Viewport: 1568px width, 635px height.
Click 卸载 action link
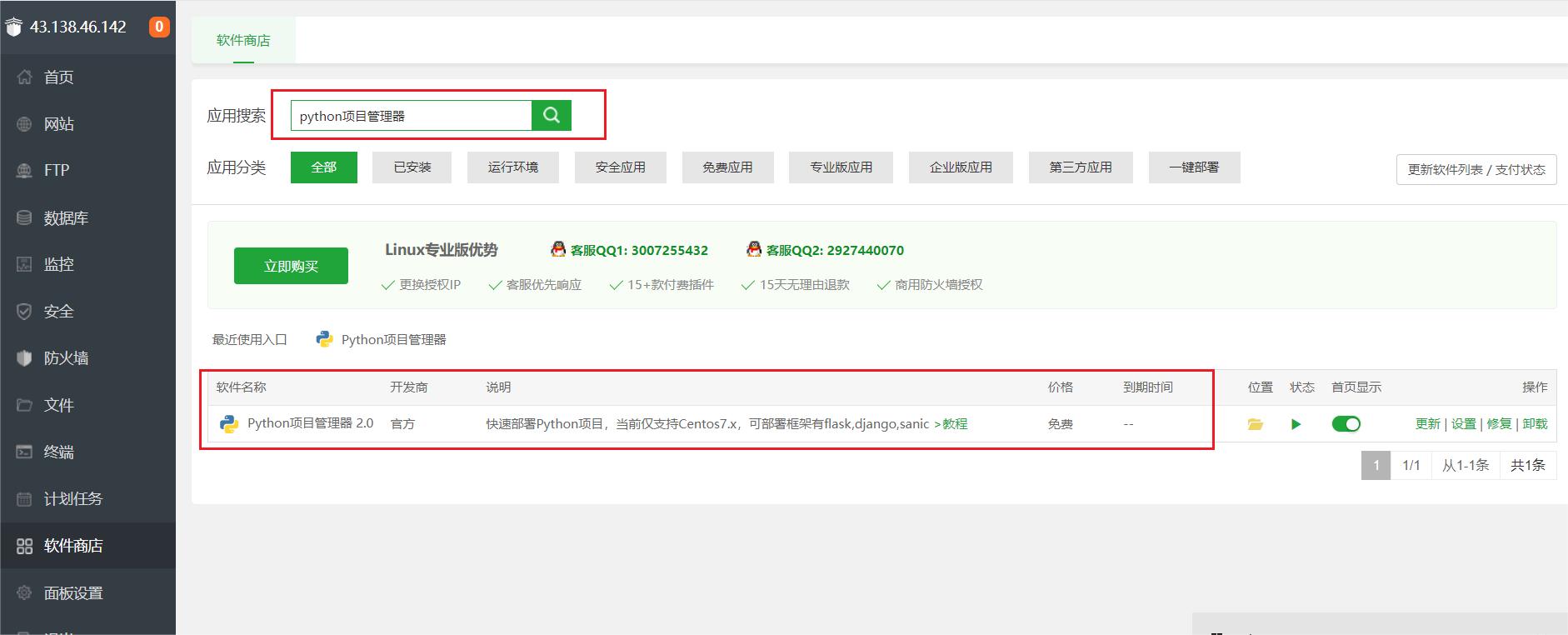point(1535,424)
